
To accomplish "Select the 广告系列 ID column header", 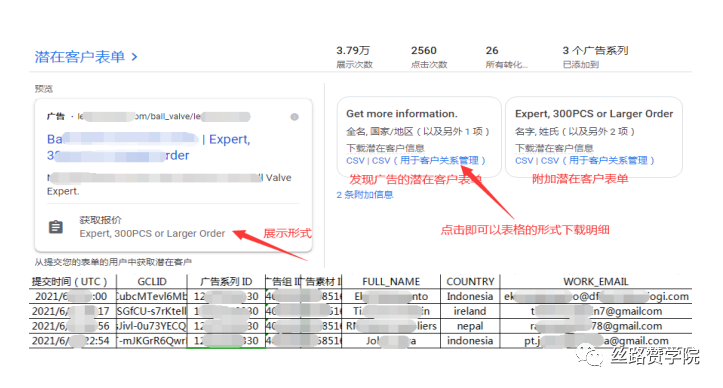I will pyautogui.click(x=226, y=281).
